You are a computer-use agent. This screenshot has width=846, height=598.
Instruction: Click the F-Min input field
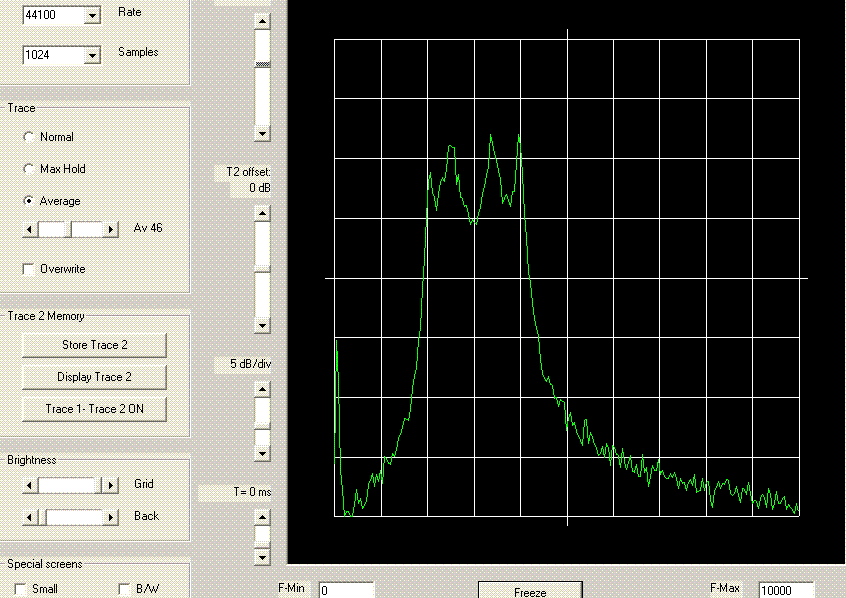[346, 590]
